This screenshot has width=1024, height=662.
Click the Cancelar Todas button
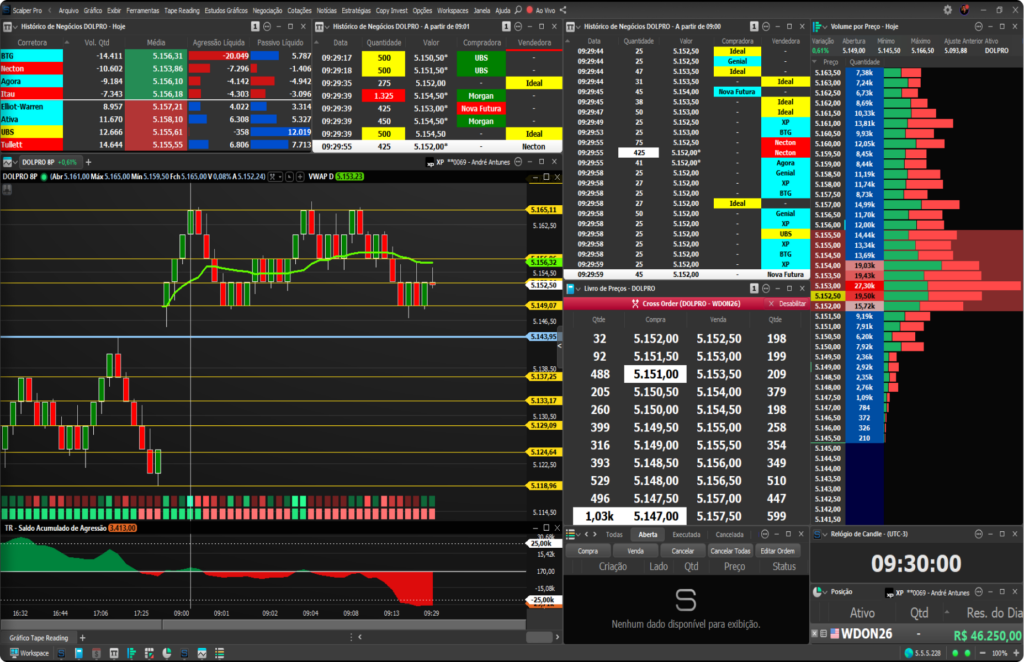730,551
